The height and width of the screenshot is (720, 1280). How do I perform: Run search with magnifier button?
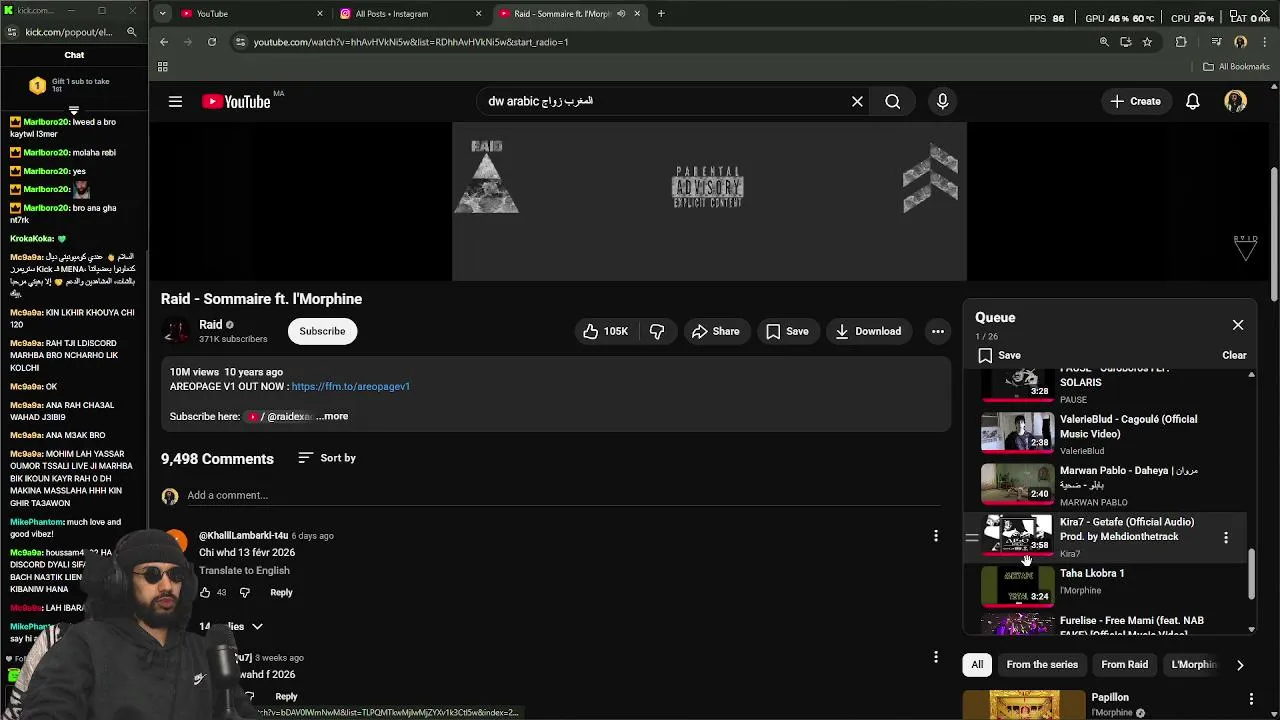[892, 101]
